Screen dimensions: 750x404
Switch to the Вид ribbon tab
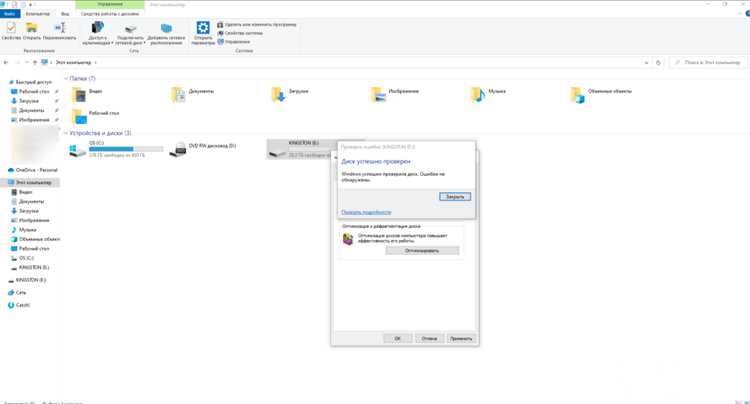click(65, 14)
